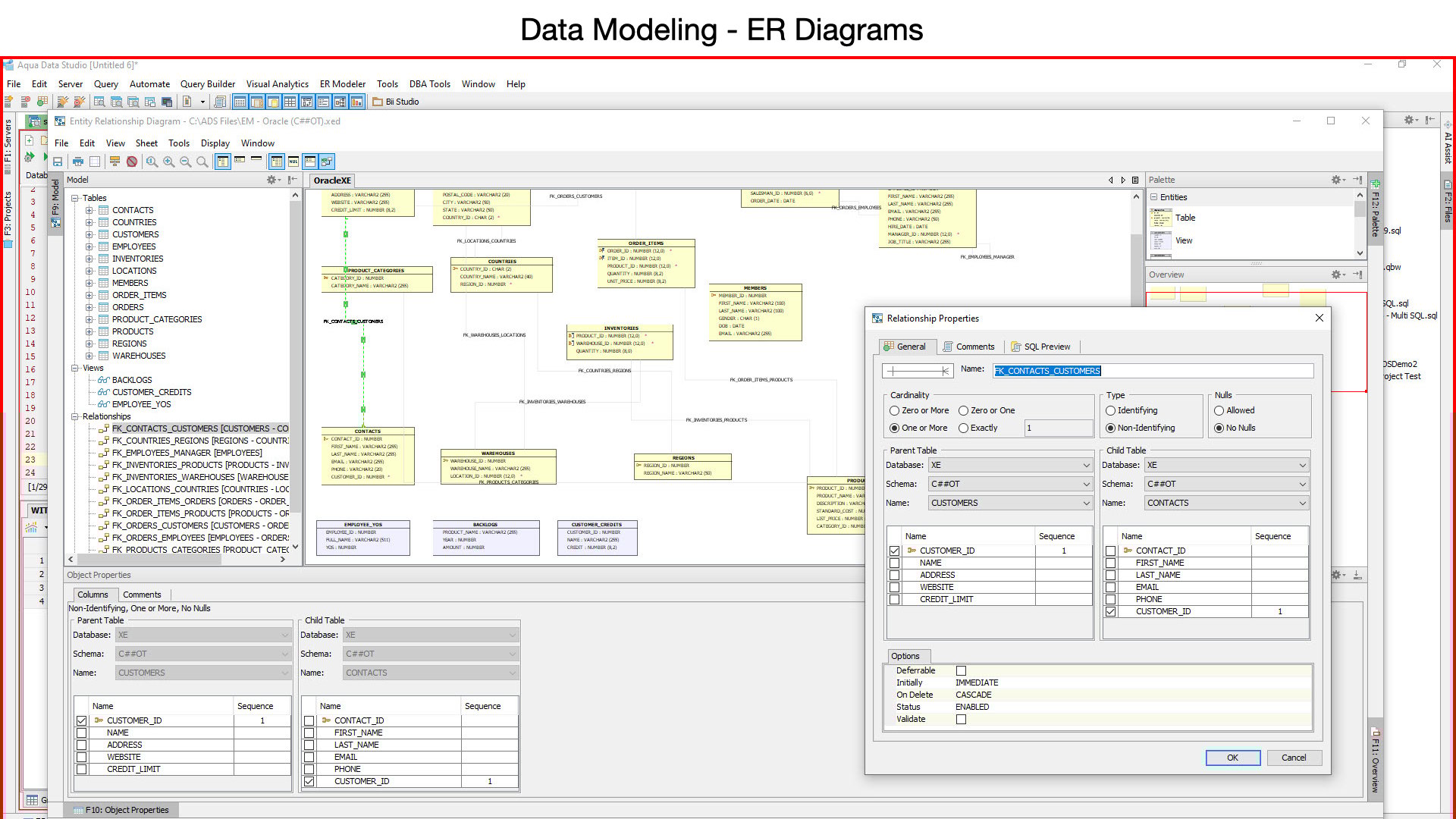The width and height of the screenshot is (1456, 819).
Task: Toggle the relationship names display icon
Action: point(327,162)
